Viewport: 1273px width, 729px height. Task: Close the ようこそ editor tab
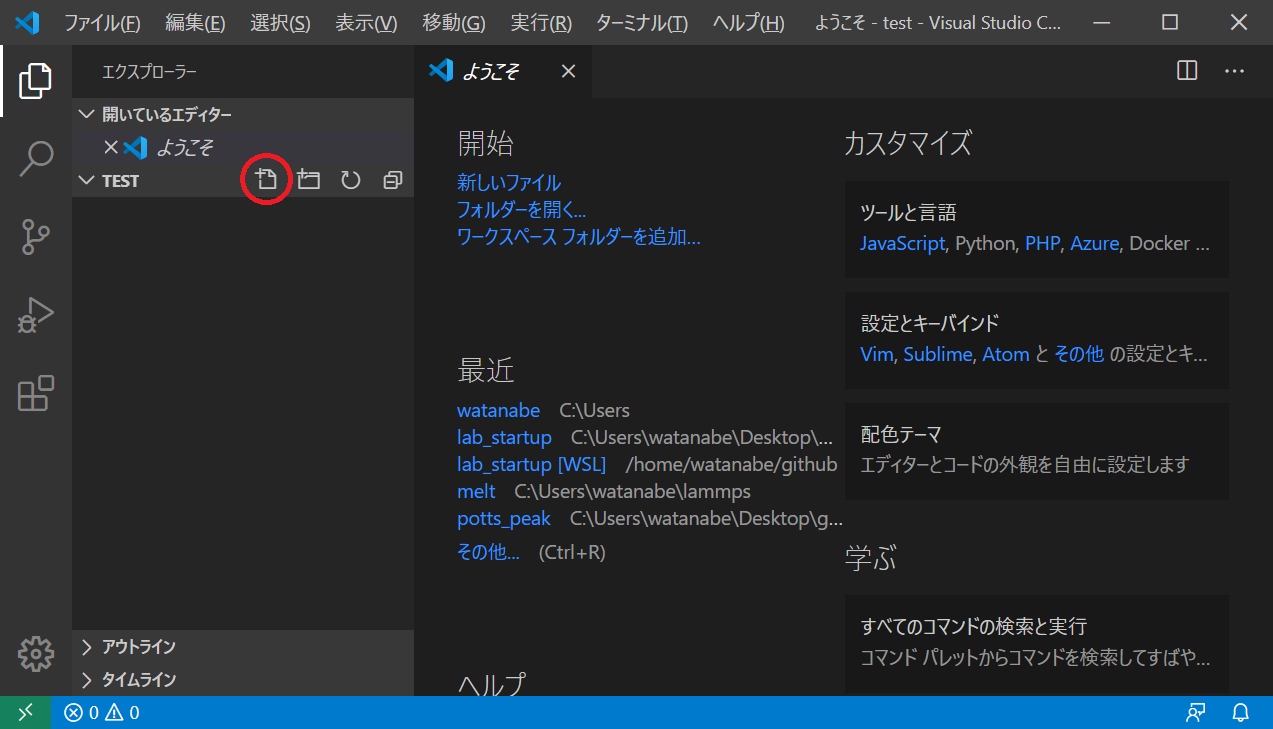tap(568, 71)
